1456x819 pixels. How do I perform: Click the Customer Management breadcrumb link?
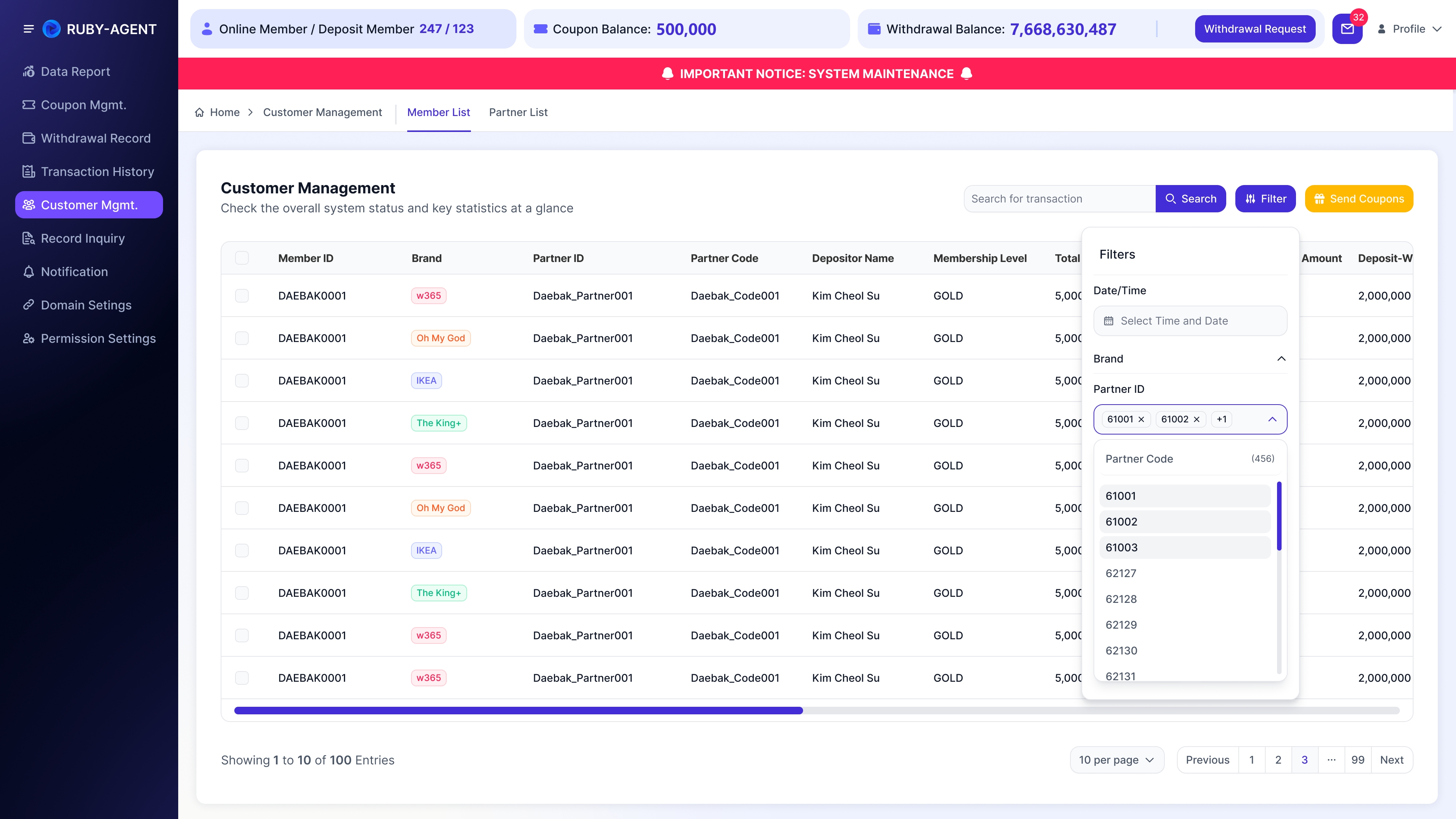[x=322, y=113]
